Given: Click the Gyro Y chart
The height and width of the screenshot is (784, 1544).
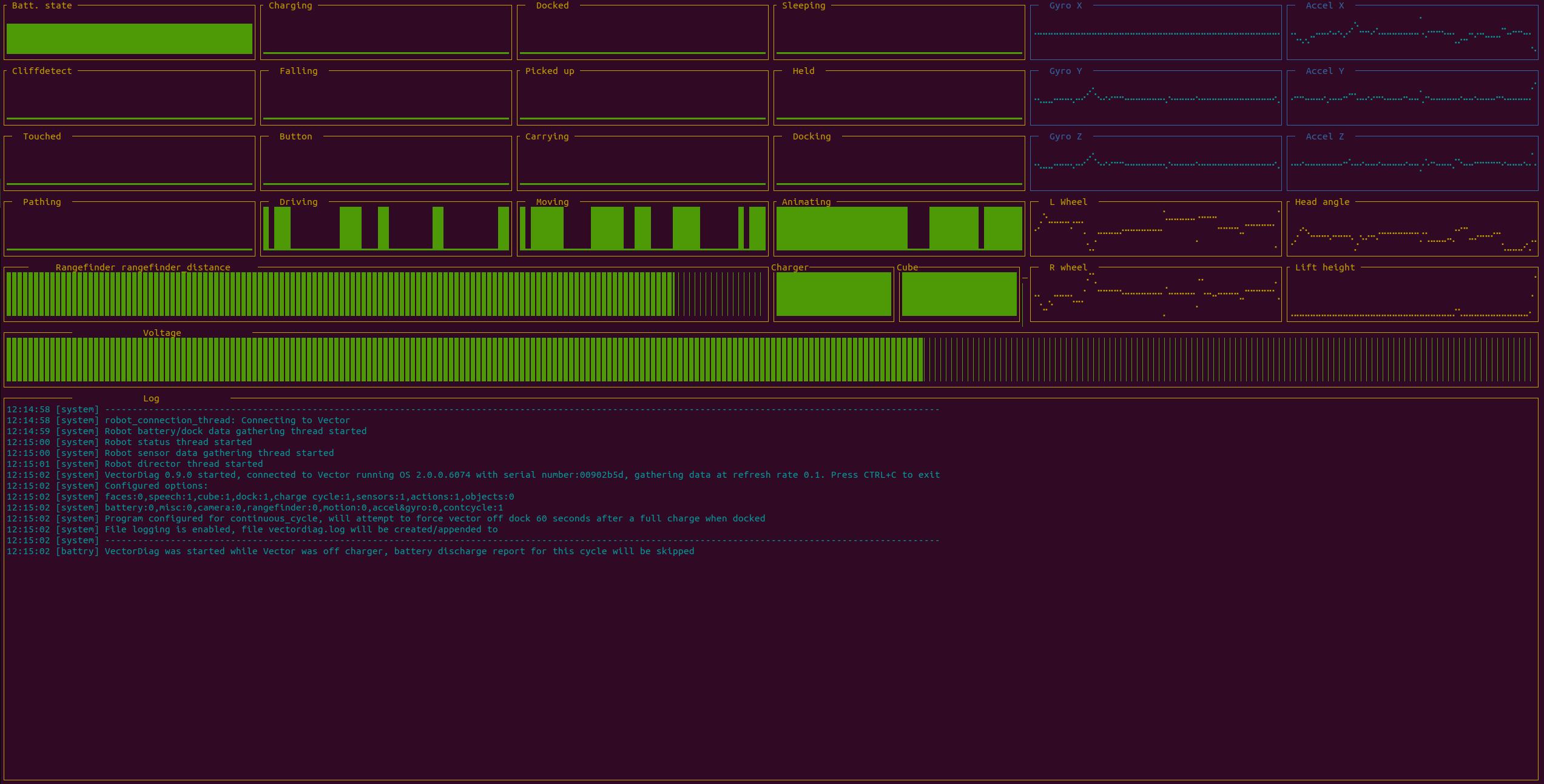Looking at the screenshot, I should [1156, 98].
